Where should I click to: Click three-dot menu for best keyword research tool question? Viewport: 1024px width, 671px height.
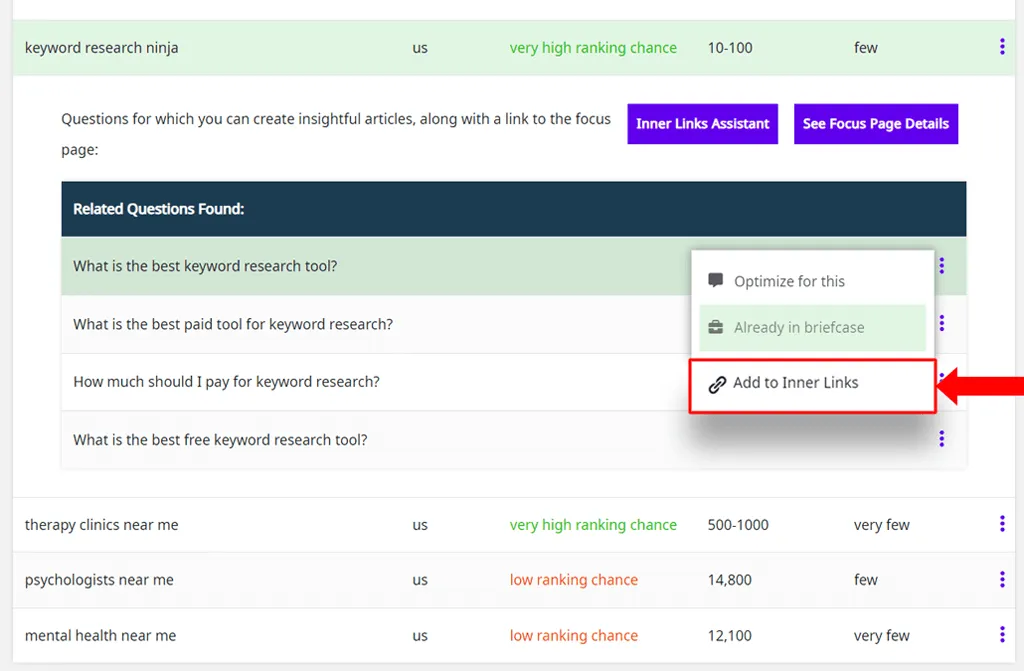[942, 265]
